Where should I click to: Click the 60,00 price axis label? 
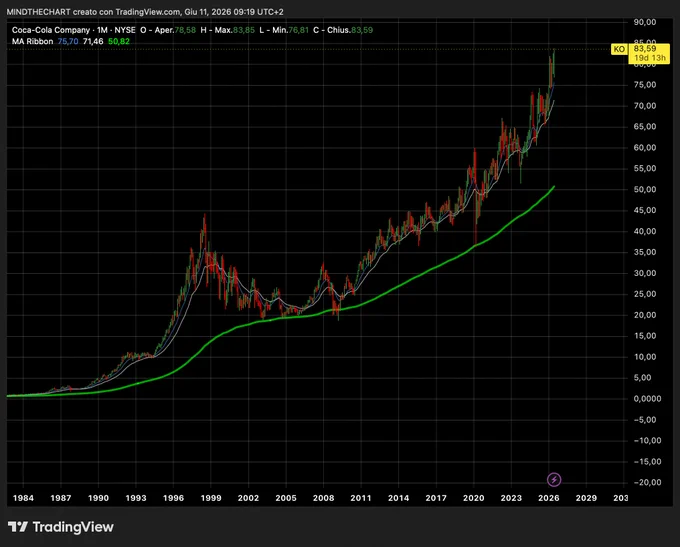pyautogui.click(x=645, y=148)
